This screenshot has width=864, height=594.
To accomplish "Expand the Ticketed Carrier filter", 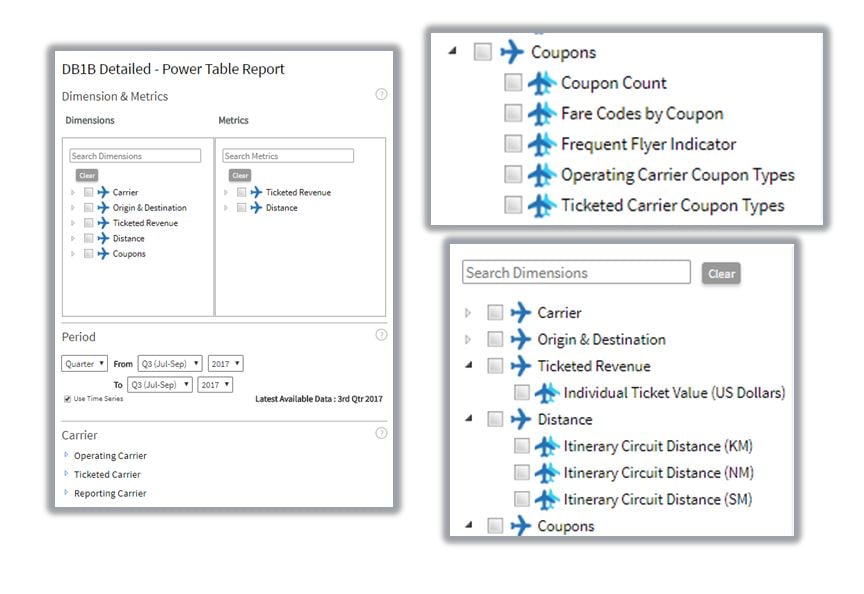I will click(x=106, y=474).
